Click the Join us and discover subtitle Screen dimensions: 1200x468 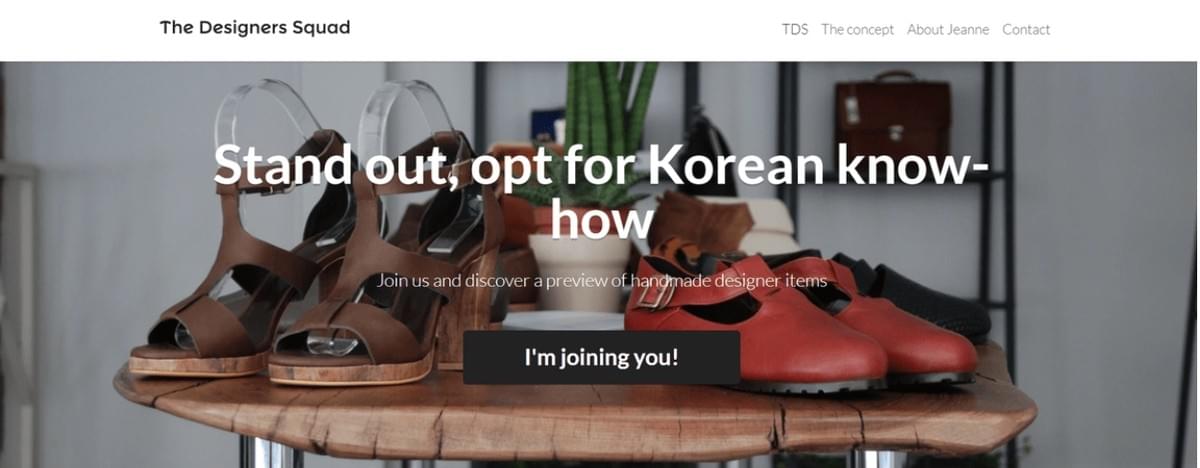pyautogui.click(x=602, y=280)
